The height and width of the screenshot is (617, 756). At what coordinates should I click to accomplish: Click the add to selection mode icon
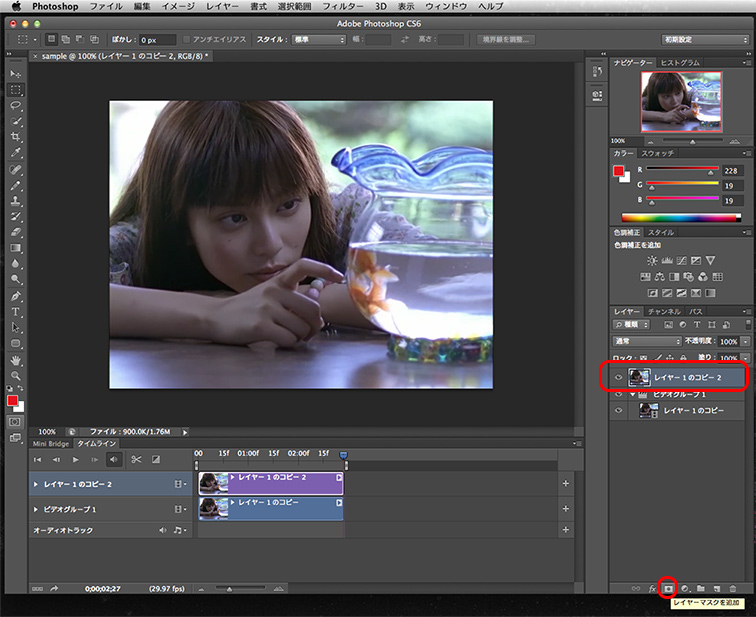tap(66, 40)
